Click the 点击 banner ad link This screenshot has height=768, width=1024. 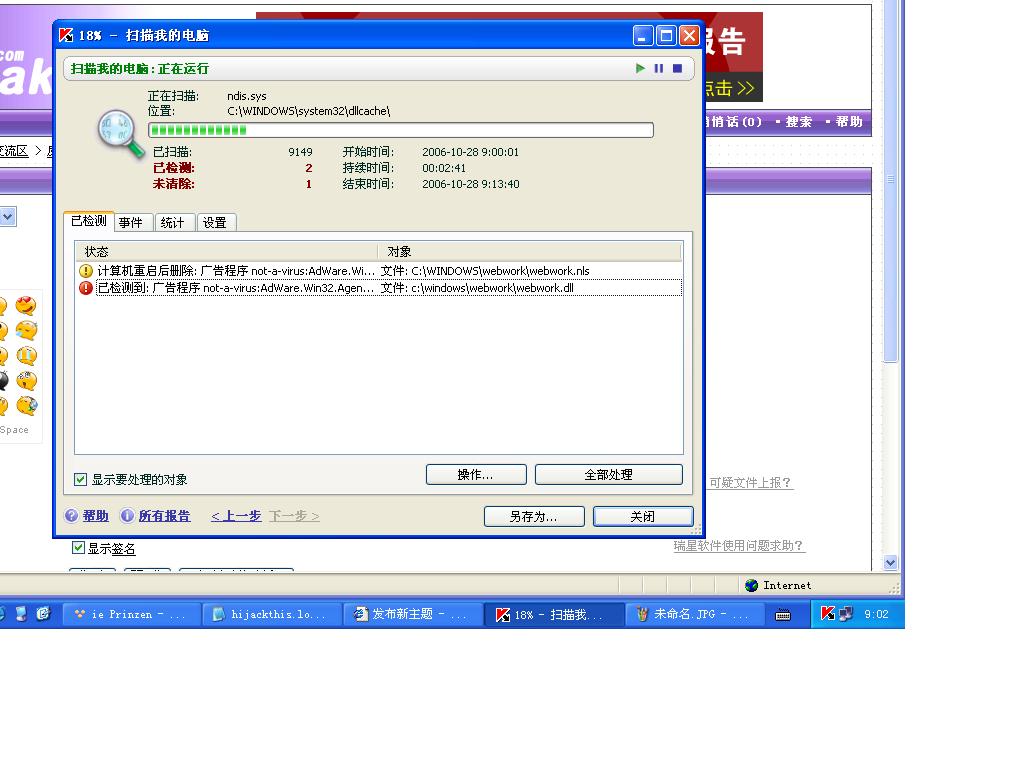731,88
